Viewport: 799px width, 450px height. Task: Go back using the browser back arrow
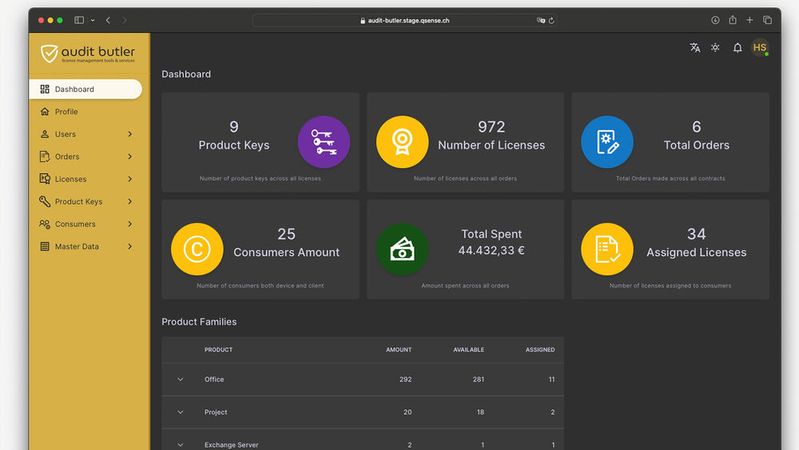point(108,20)
